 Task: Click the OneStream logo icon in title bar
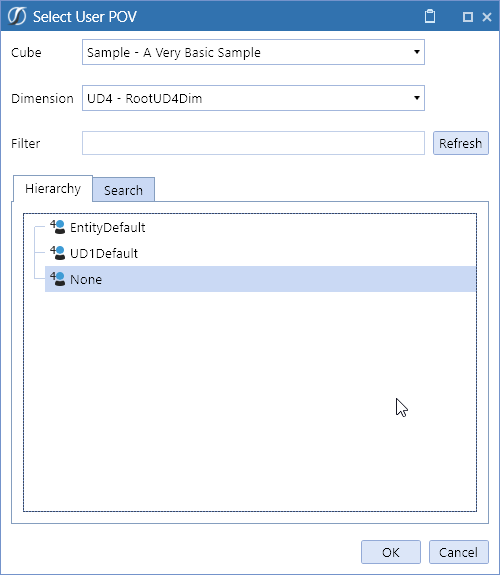click(x=17, y=17)
